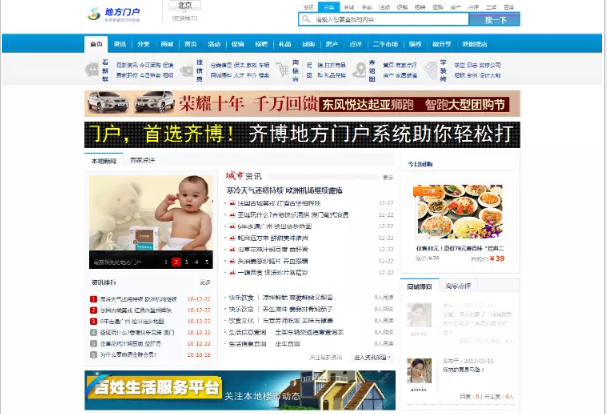
Task: Click the 门户，首选齐博 black marquee banner
Action: click(302, 135)
